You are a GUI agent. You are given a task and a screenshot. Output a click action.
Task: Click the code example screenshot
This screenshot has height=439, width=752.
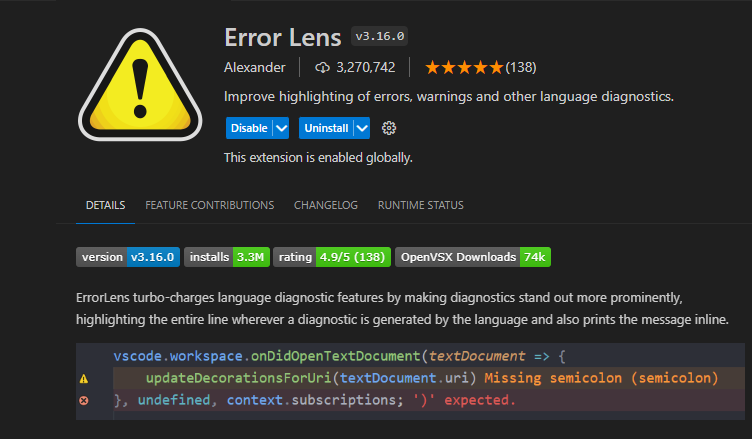tap(411, 381)
